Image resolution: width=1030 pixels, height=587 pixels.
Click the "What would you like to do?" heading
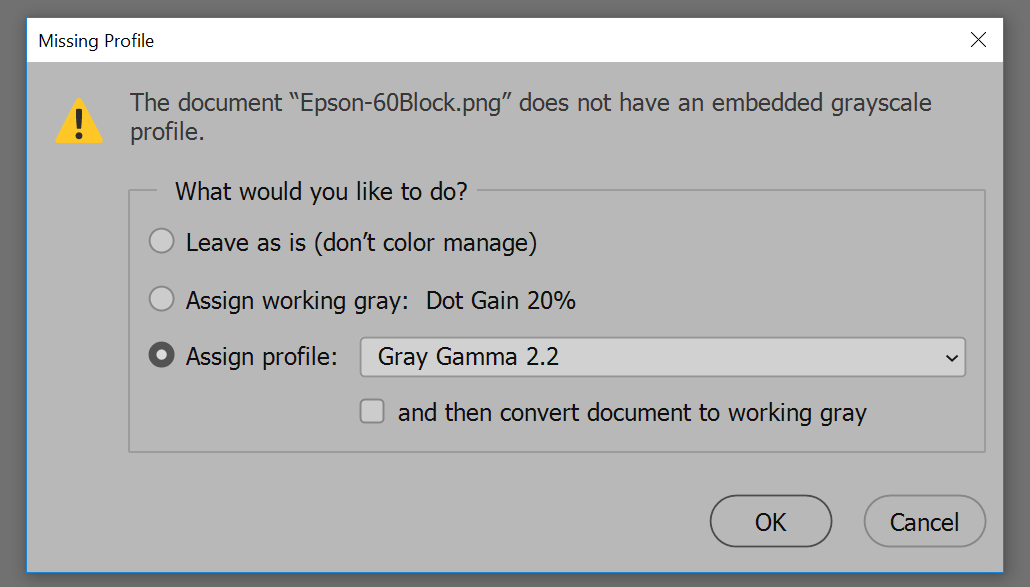click(x=321, y=192)
